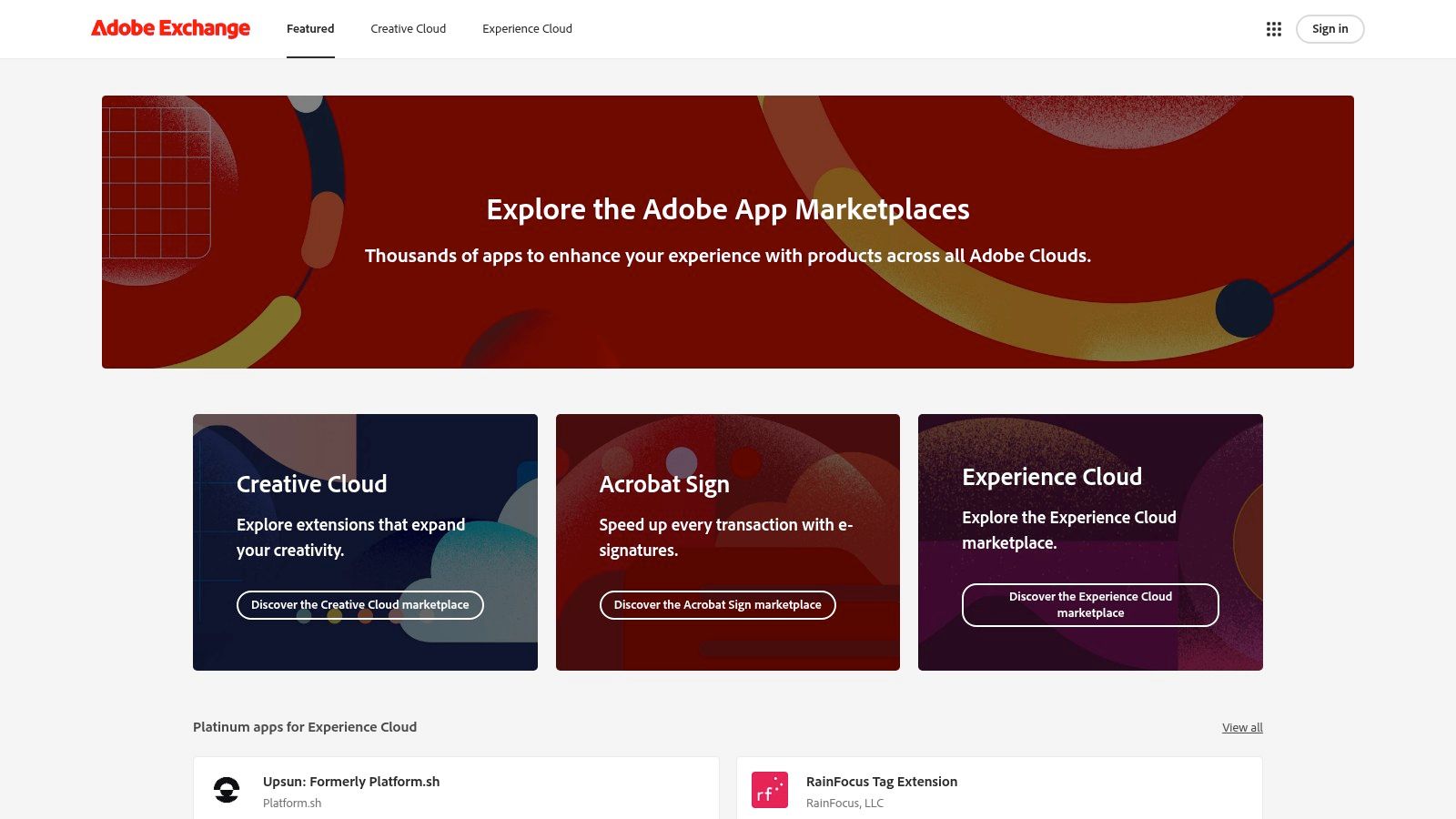Click the Platinum apps for Experience Cloud heading
This screenshot has height=819, width=1456.
(x=304, y=726)
